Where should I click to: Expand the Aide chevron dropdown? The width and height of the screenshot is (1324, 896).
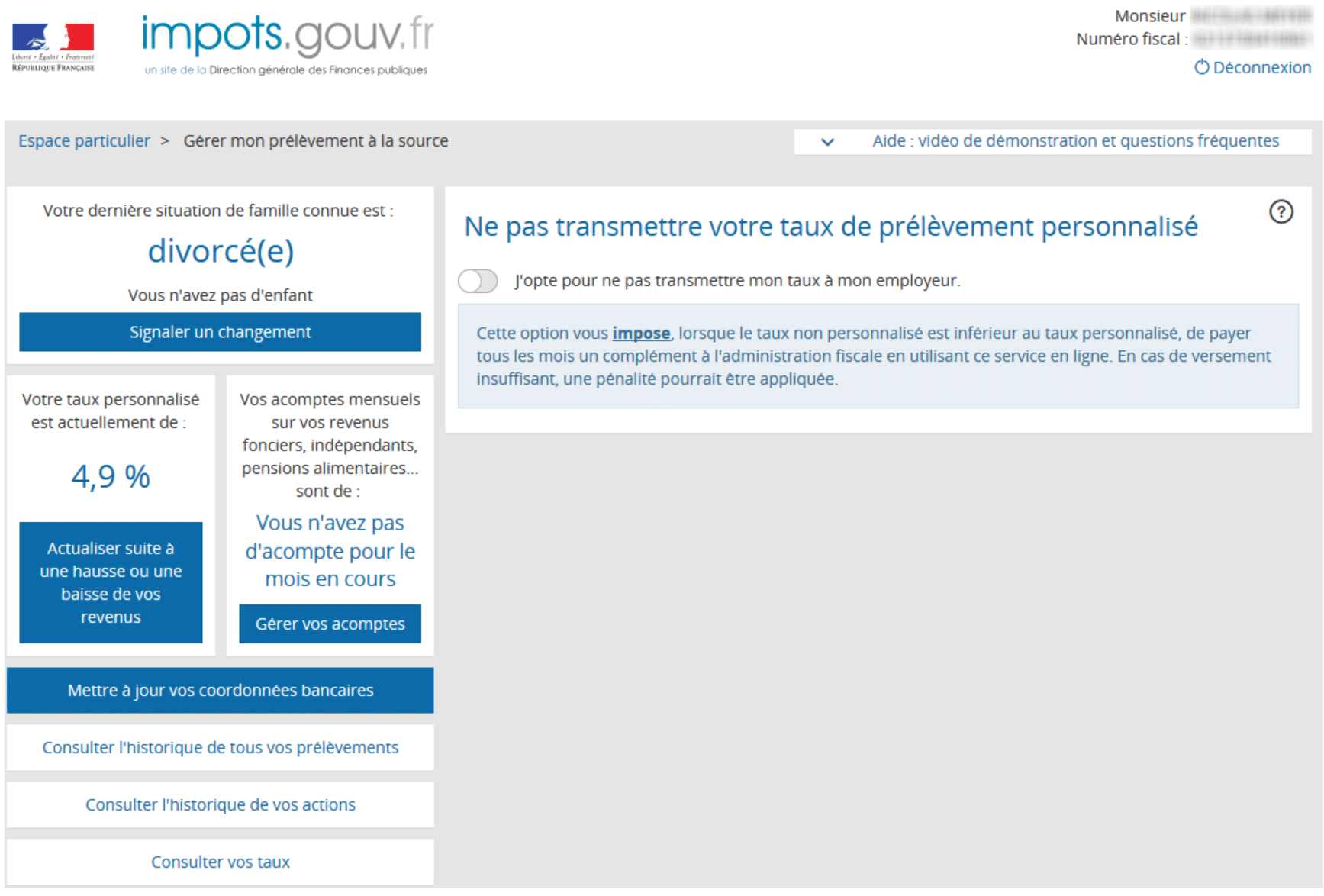point(827,141)
